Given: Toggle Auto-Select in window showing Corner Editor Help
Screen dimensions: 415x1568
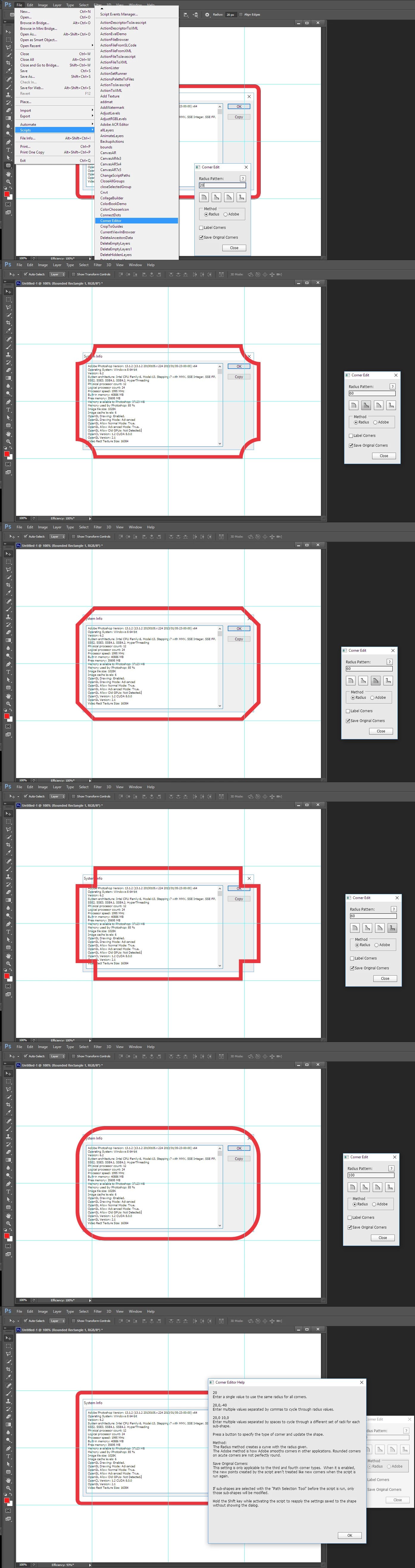Looking at the screenshot, I should [26, 1321].
